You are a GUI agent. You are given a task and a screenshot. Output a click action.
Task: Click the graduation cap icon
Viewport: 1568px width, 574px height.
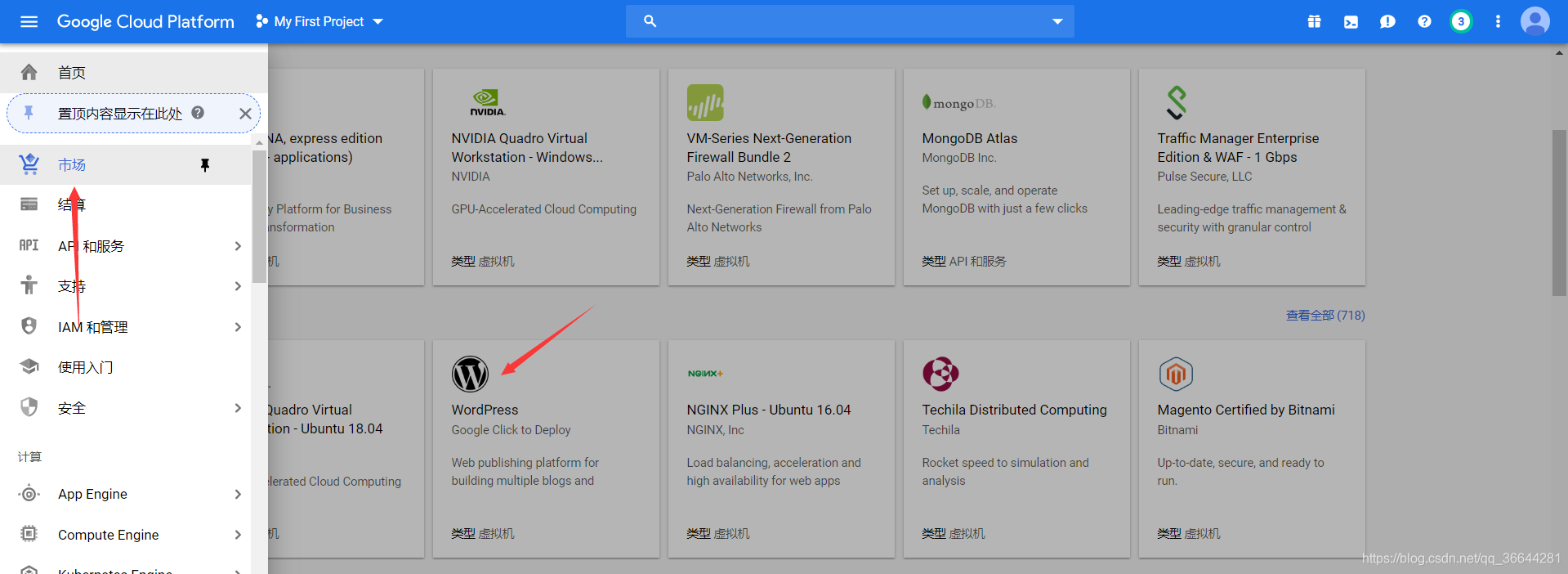click(x=29, y=366)
